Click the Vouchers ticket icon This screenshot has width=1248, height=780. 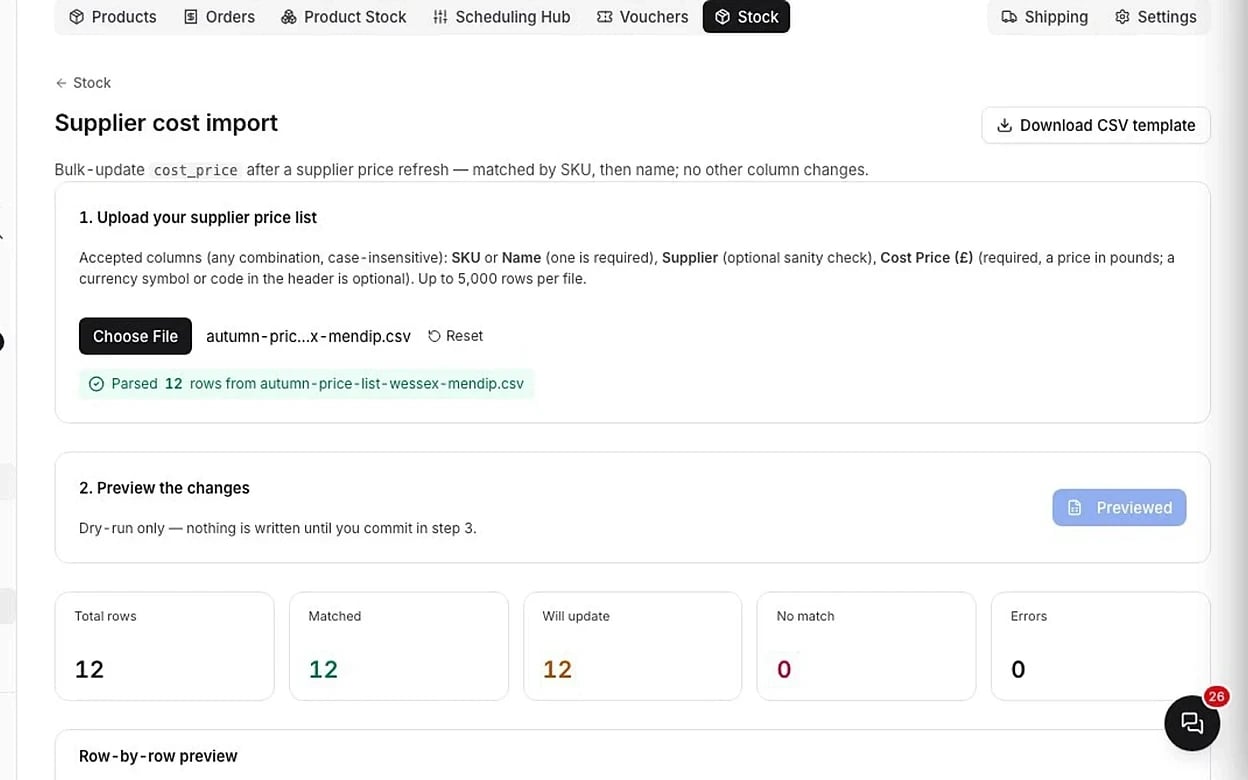(x=604, y=17)
